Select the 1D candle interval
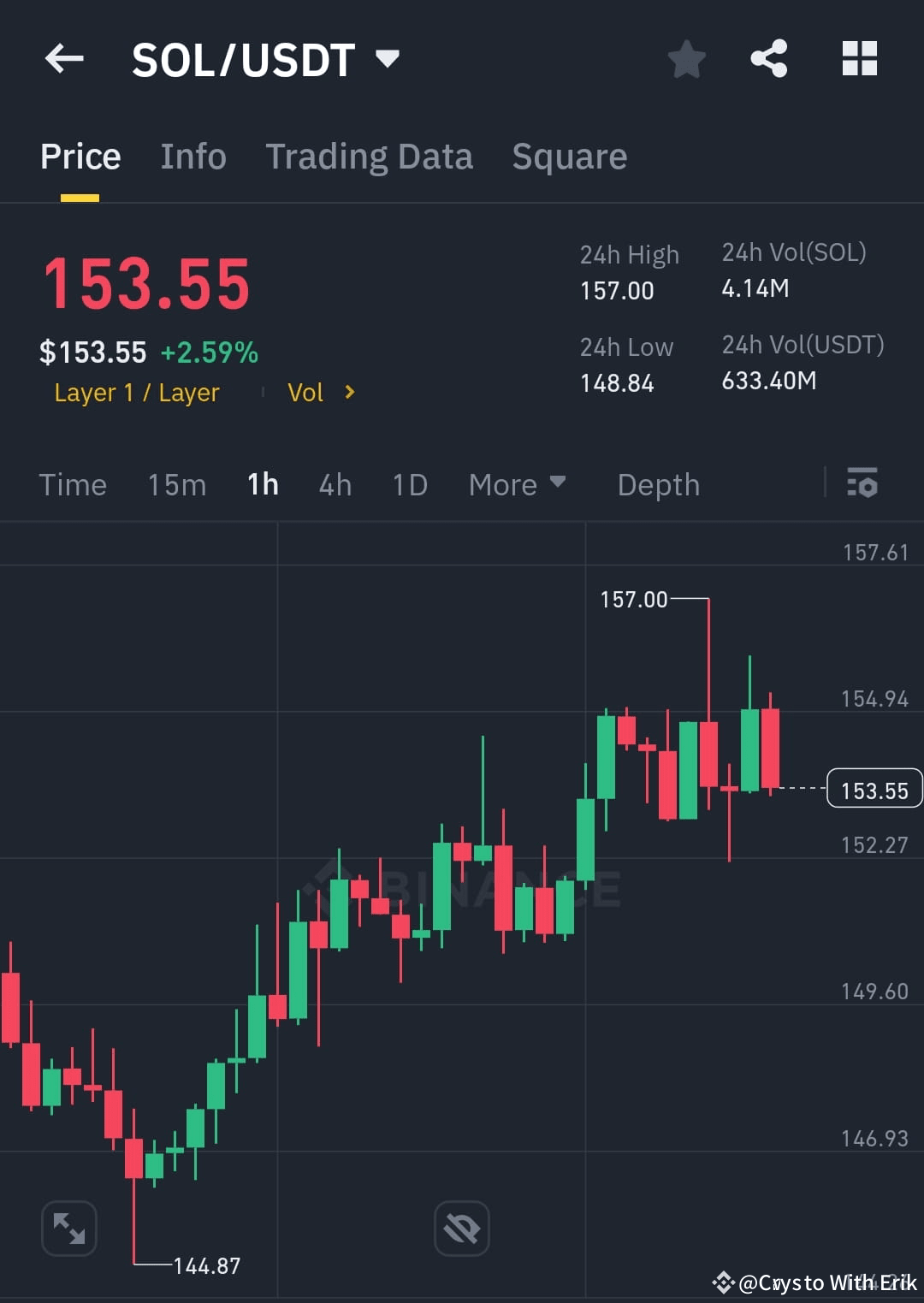 pyautogui.click(x=409, y=484)
